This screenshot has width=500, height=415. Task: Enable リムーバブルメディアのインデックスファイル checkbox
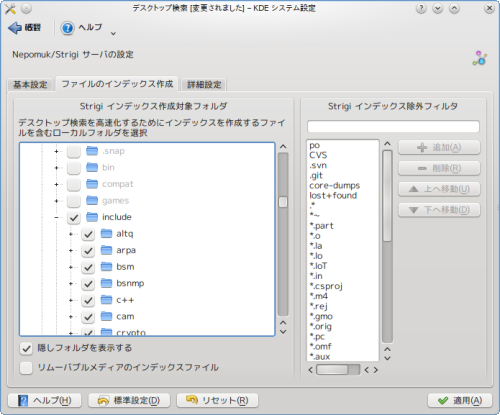pyautogui.click(x=26, y=368)
